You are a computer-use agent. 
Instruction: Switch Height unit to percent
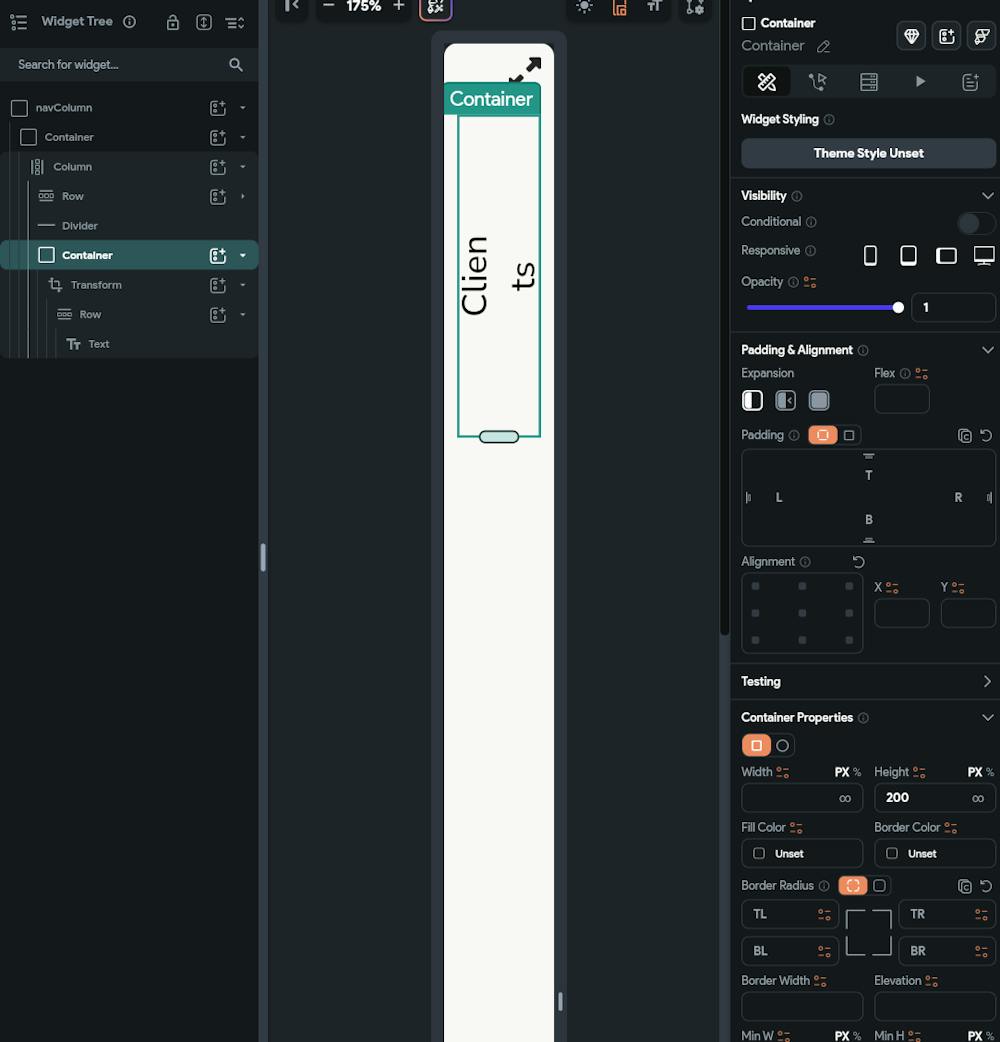pyautogui.click(x=990, y=772)
